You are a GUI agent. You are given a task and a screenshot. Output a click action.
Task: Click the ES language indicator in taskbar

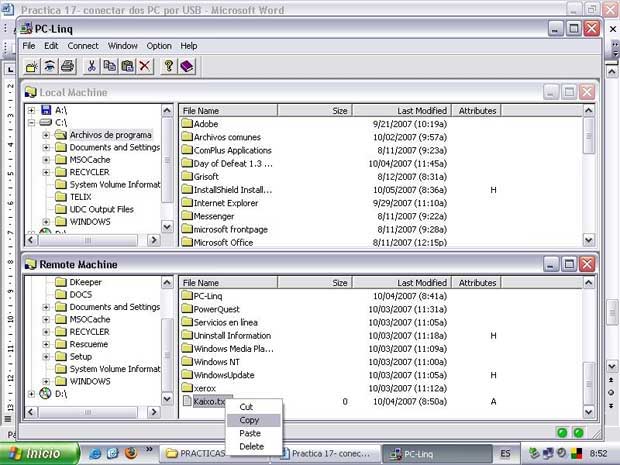pos(505,454)
